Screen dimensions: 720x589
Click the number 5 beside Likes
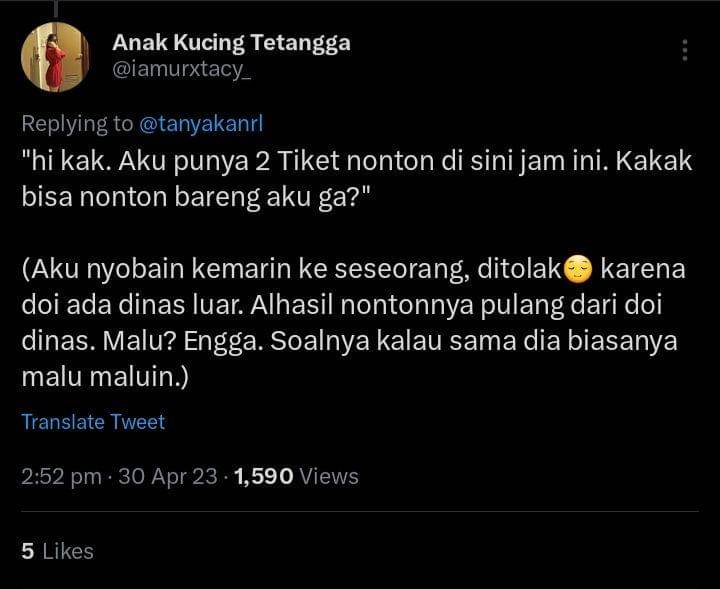28,550
